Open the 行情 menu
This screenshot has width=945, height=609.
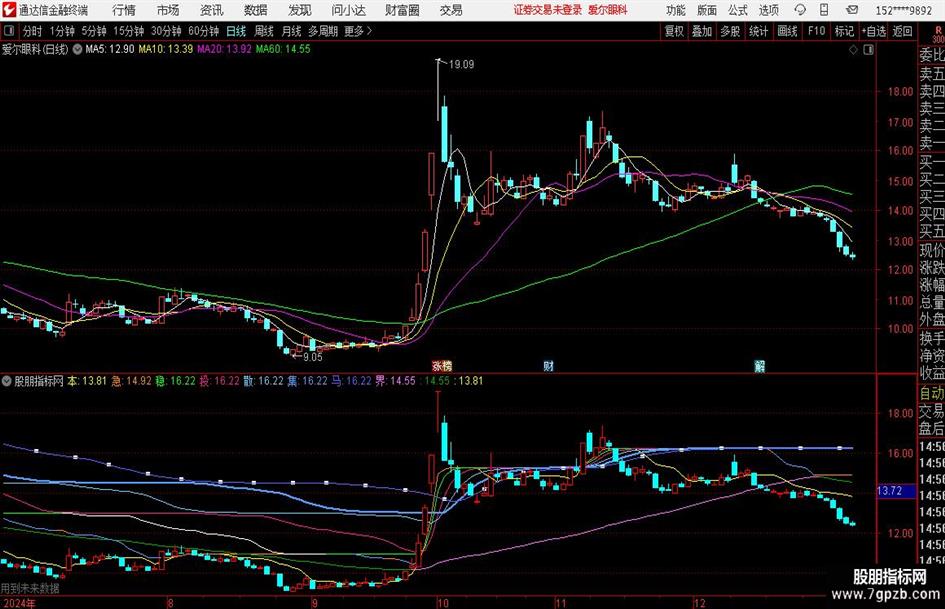(124, 10)
